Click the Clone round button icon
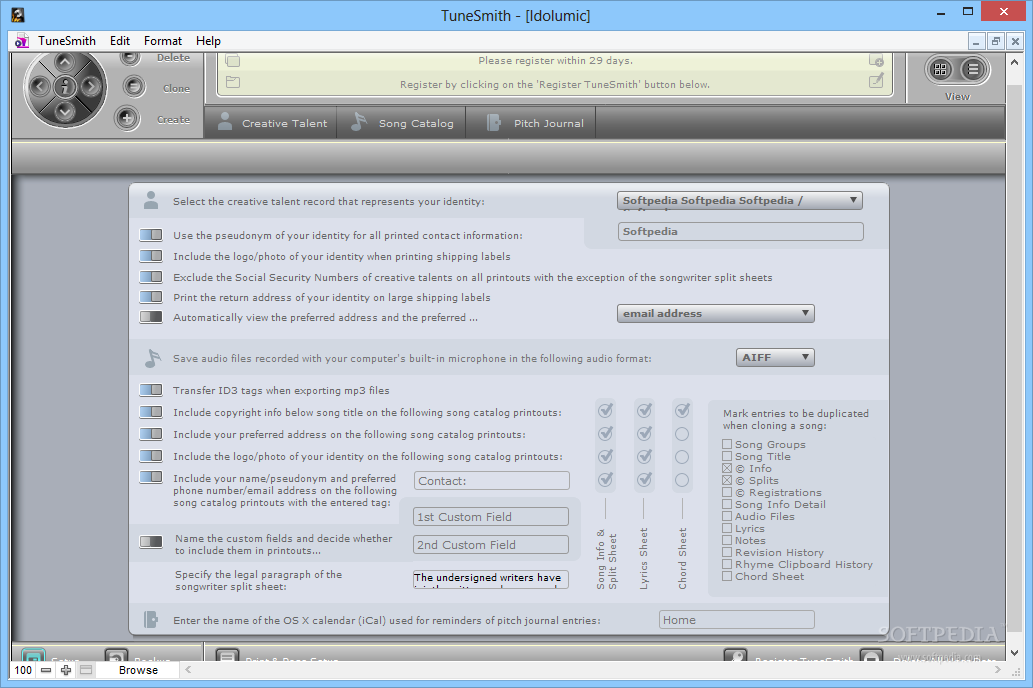1033x688 pixels. 134,87
